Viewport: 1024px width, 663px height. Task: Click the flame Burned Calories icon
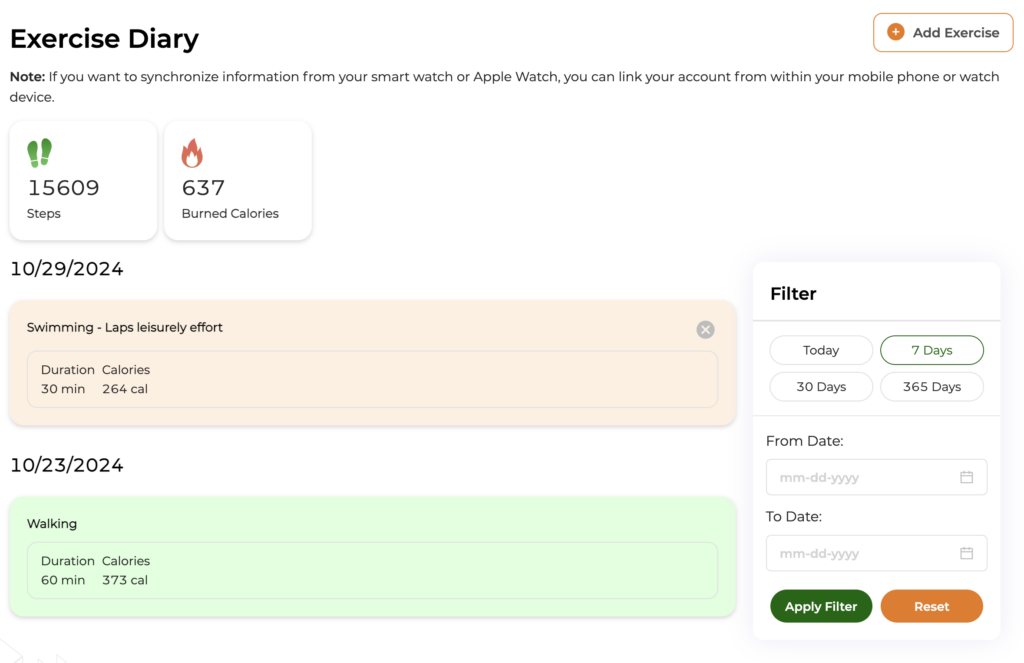(192, 153)
